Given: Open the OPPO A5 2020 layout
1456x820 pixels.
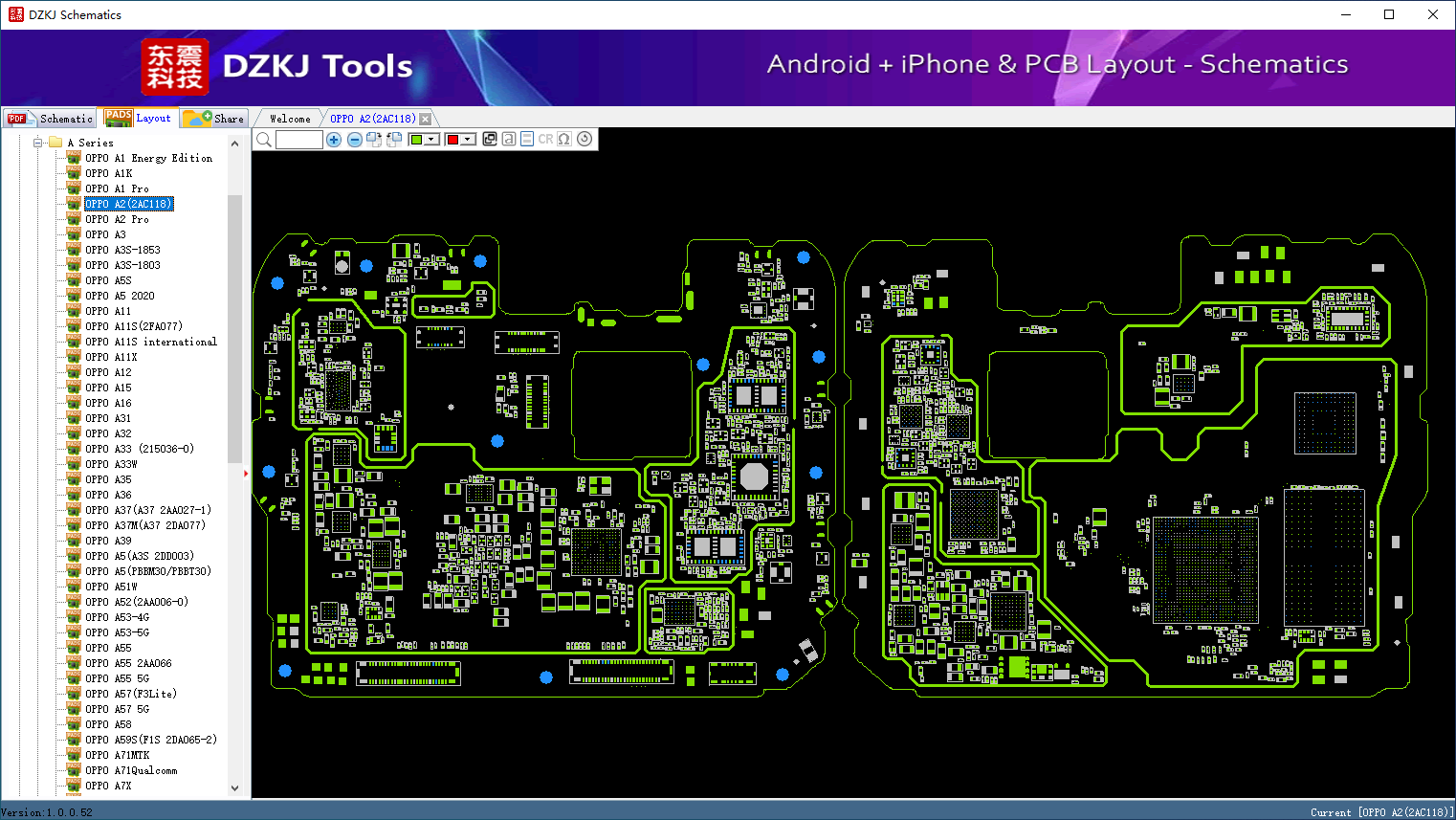Looking at the screenshot, I should [x=120, y=296].
